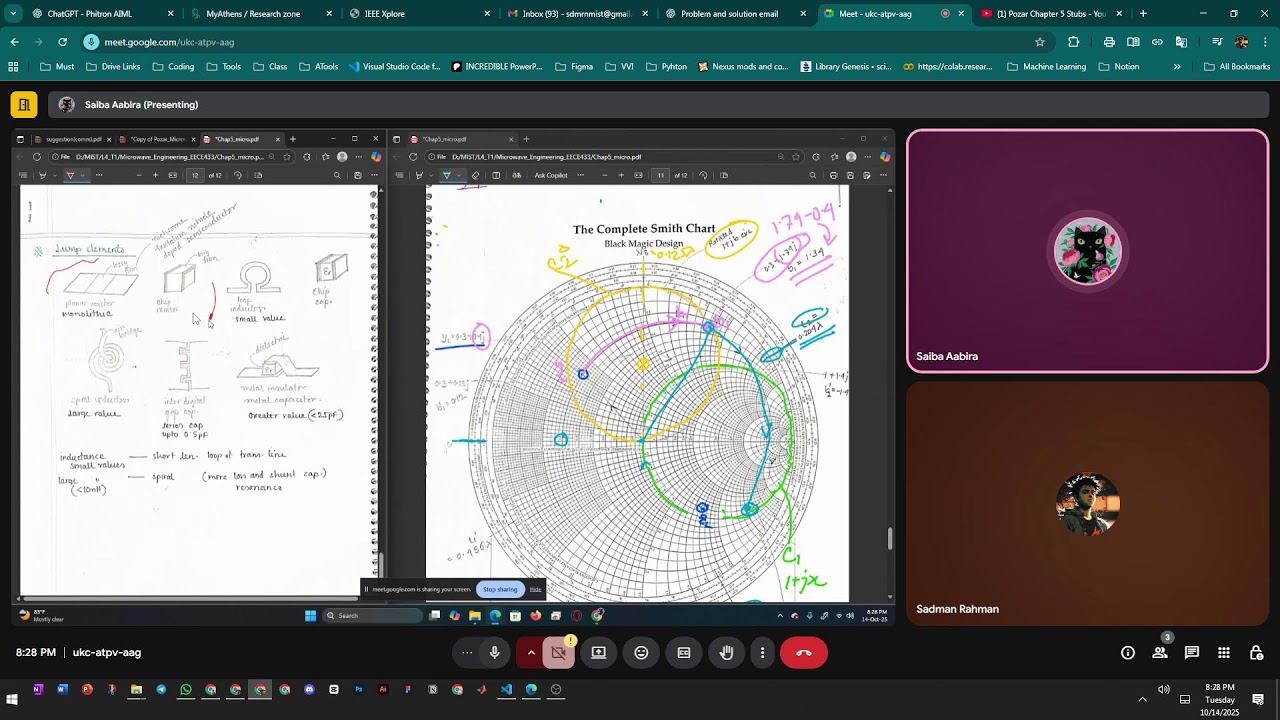
Task: Open host controls lock icon
Action: (x=1256, y=653)
